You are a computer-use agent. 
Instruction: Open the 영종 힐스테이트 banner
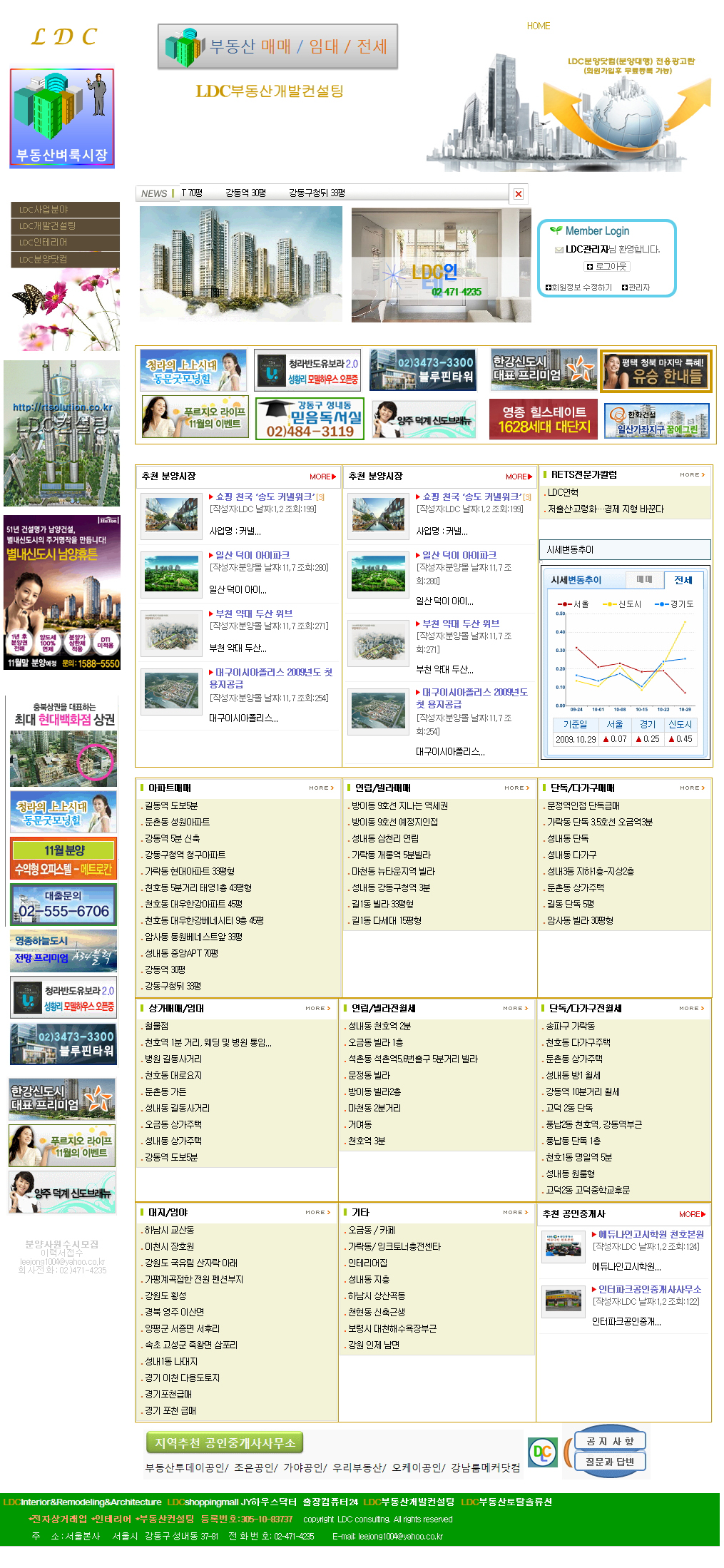pos(544,419)
